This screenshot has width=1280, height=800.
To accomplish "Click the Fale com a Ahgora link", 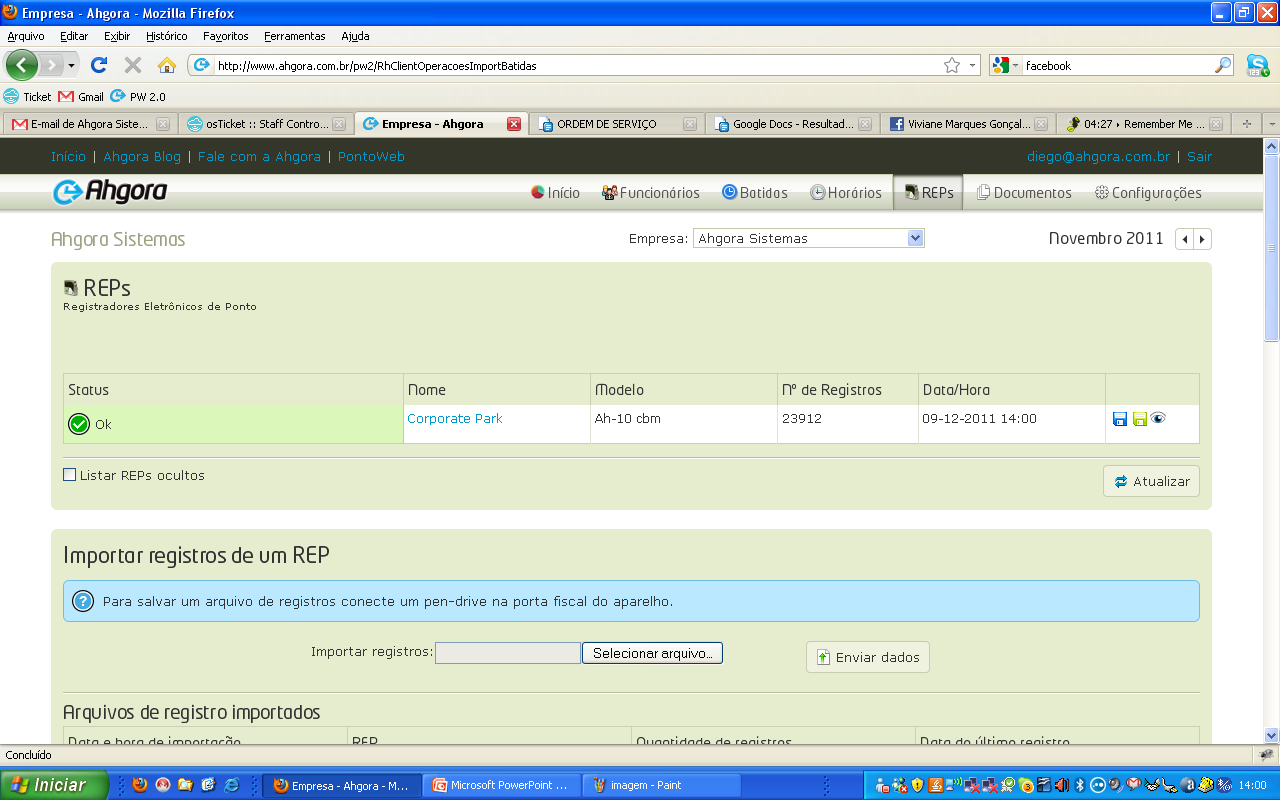I will [259, 157].
